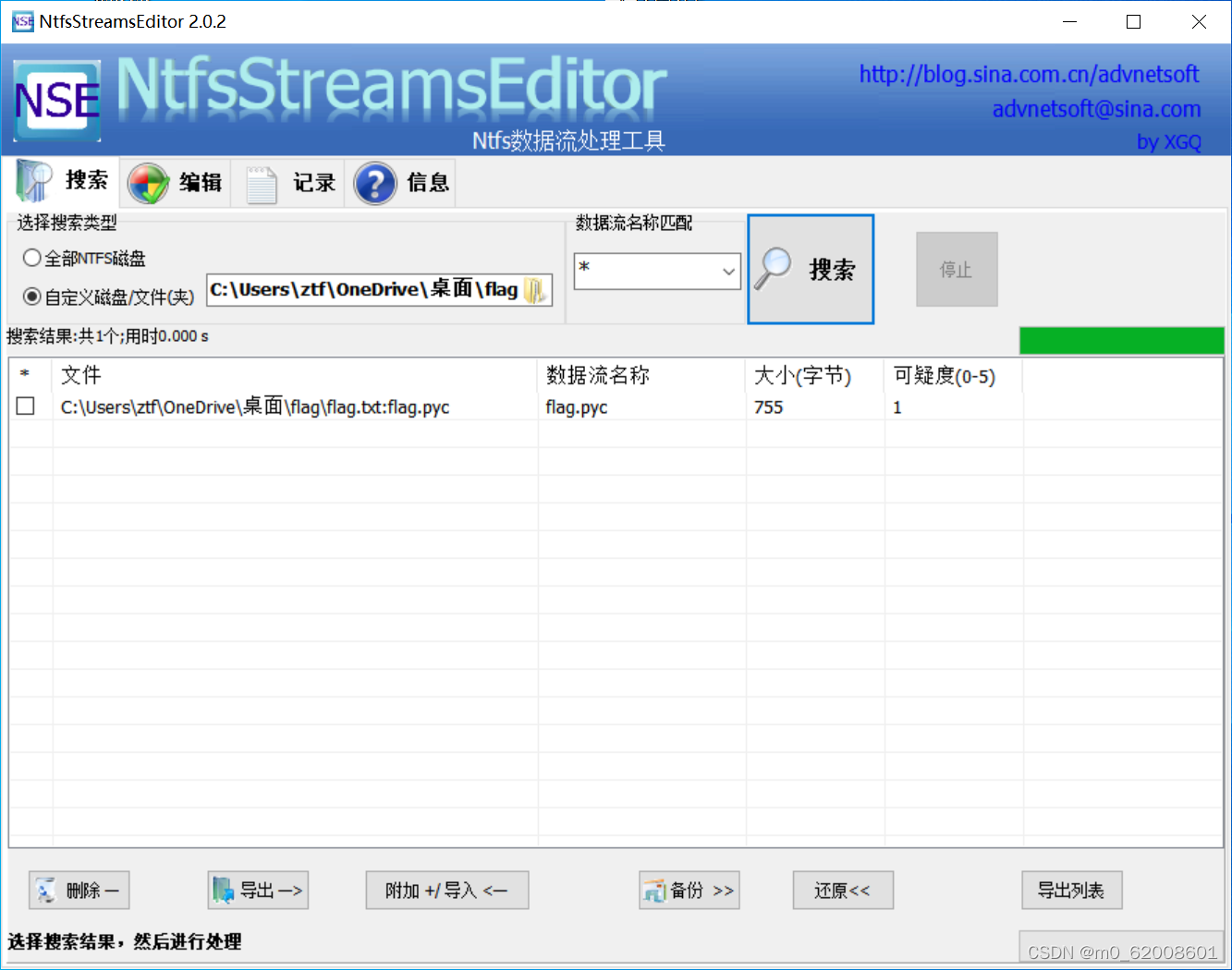Image resolution: width=1232 pixels, height=970 pixels.
Task: Close the NtfsStreamsEditor window
Action: [x=1199, y=21]
